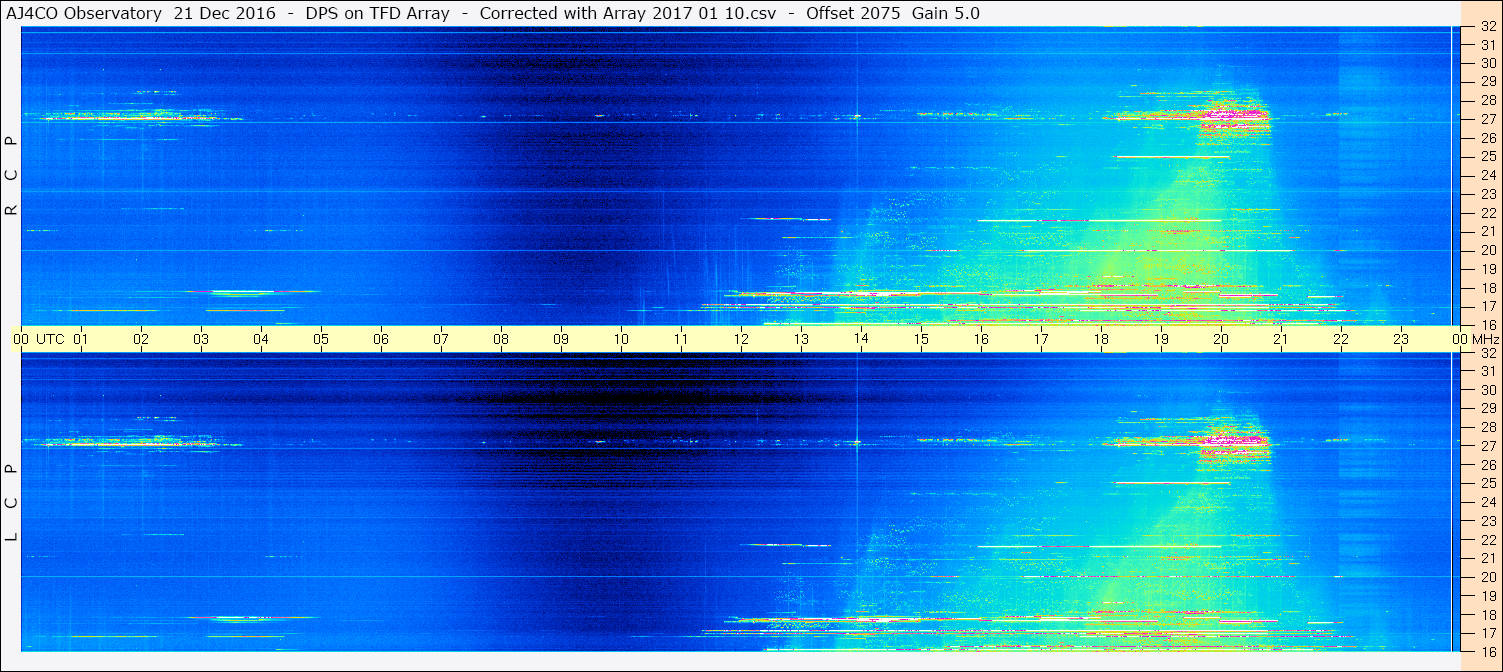Select the 01 hour mark on time axis
The image size is (1503, 672).
pos(81,339)
